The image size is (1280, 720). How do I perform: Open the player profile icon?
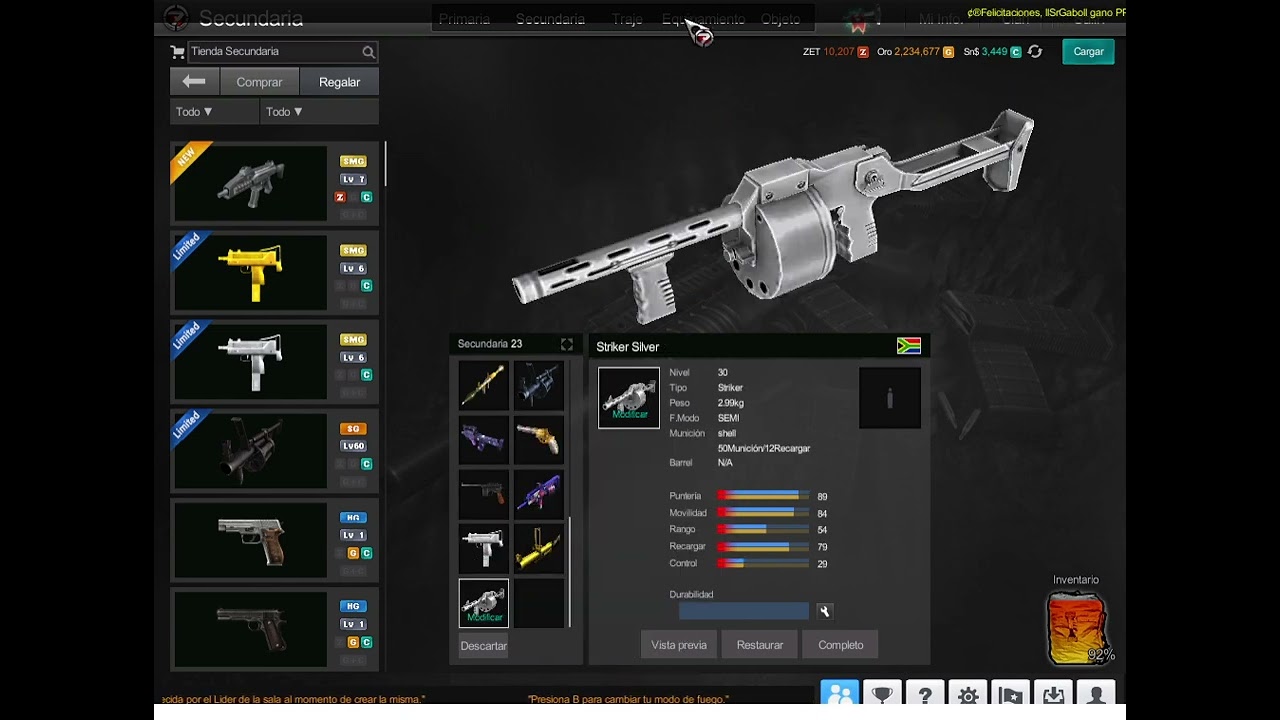point(1097,693)
